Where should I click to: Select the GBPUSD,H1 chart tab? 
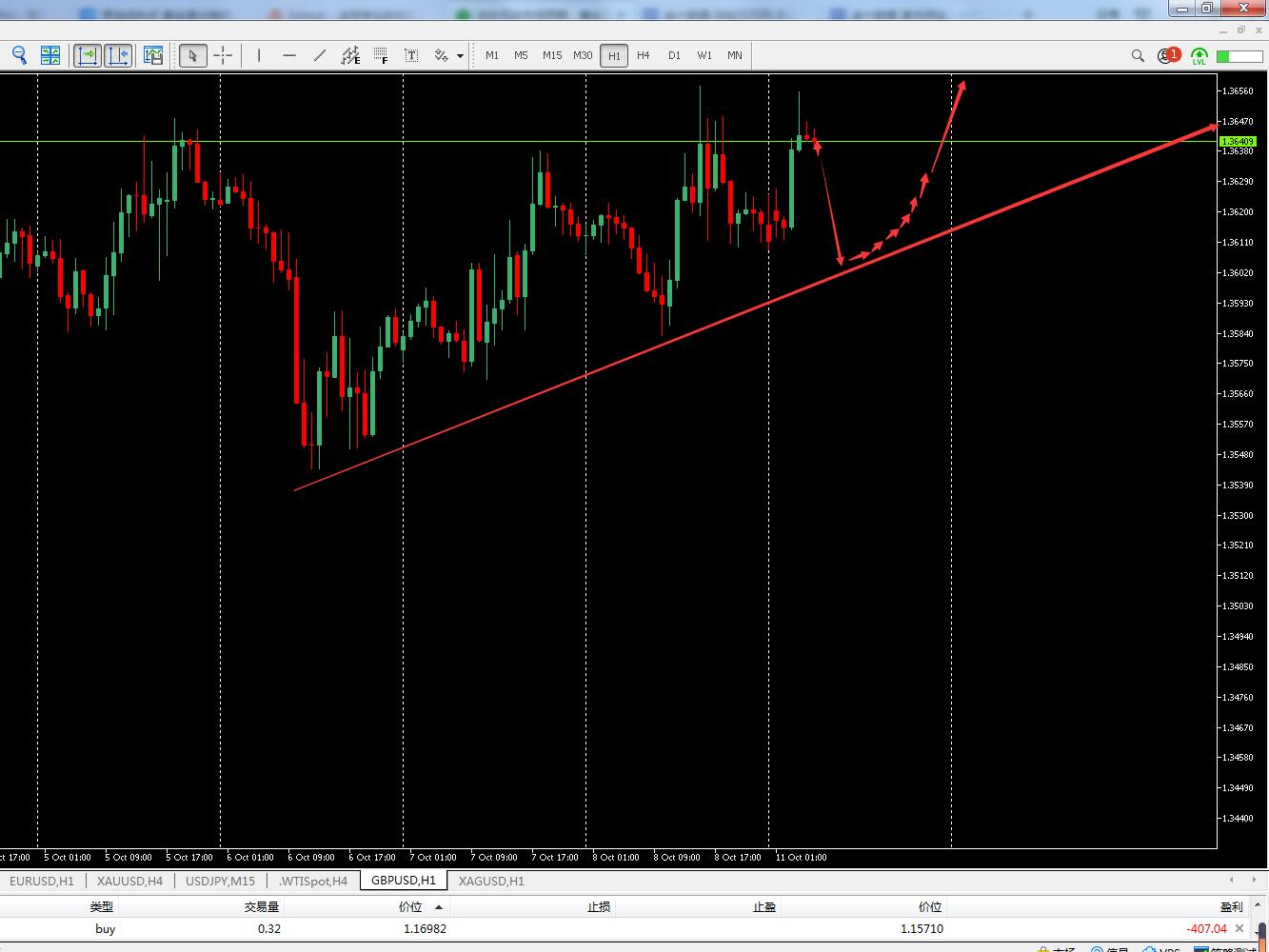[x=404, y=881]
